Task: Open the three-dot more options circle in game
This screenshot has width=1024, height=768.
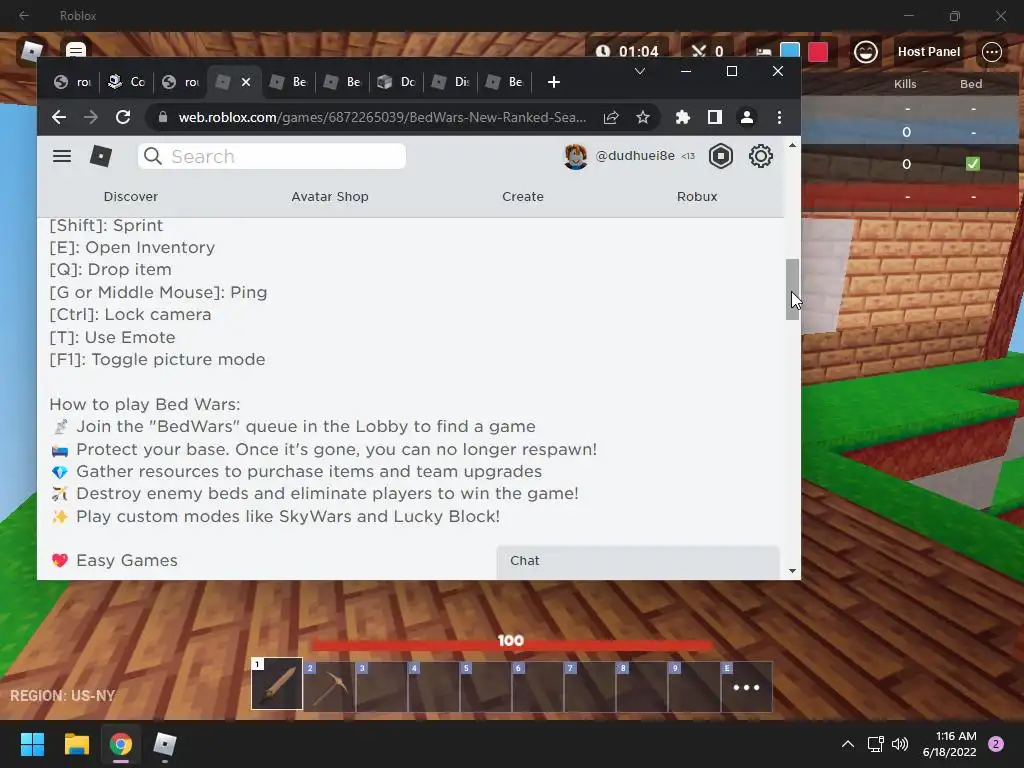Action: [x=991, y=52]
